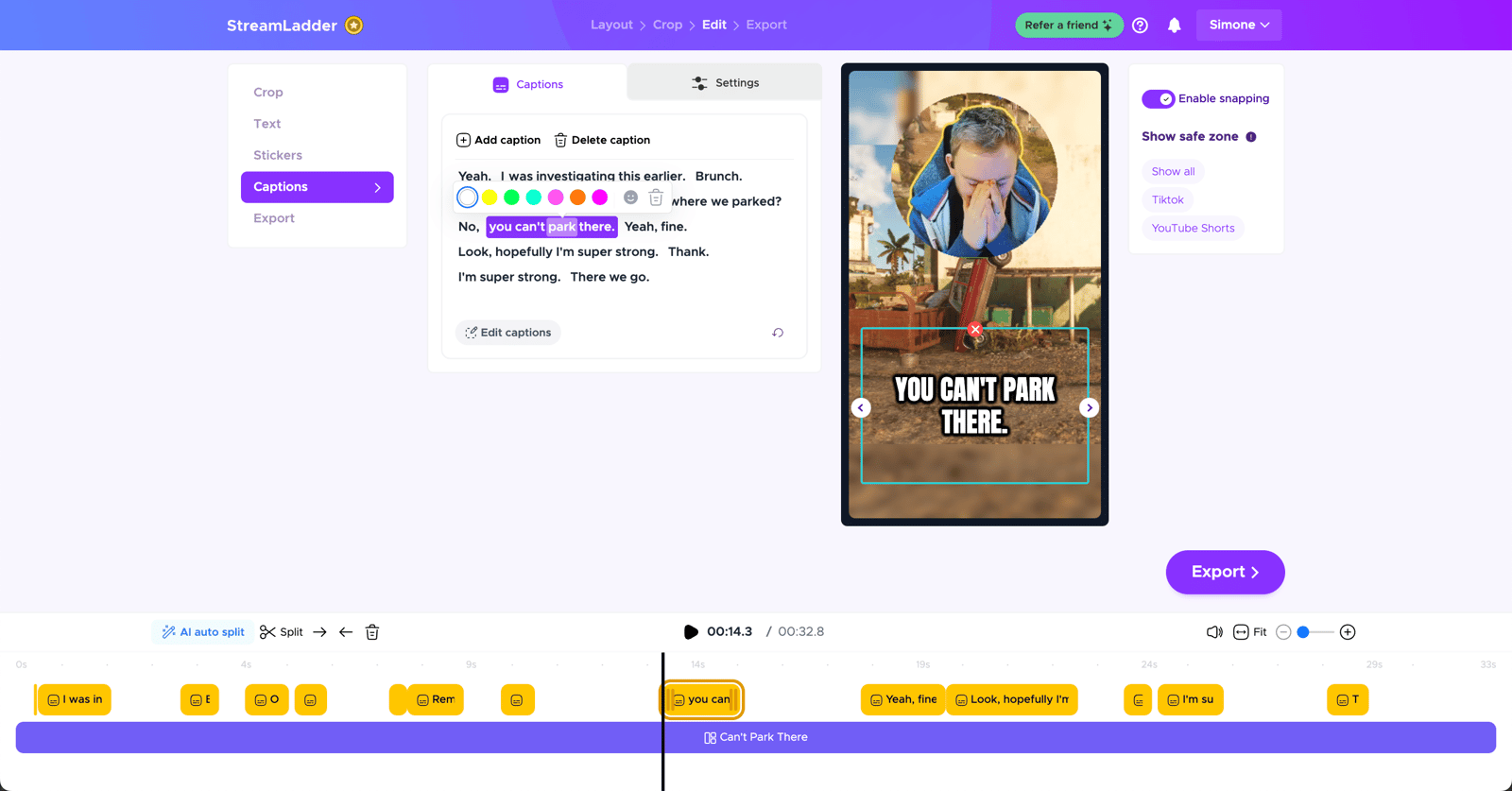Go to the Crop breadcrumb step
Image resolution: width=1512 pixels, height=791 pixels.
[667, 25]
